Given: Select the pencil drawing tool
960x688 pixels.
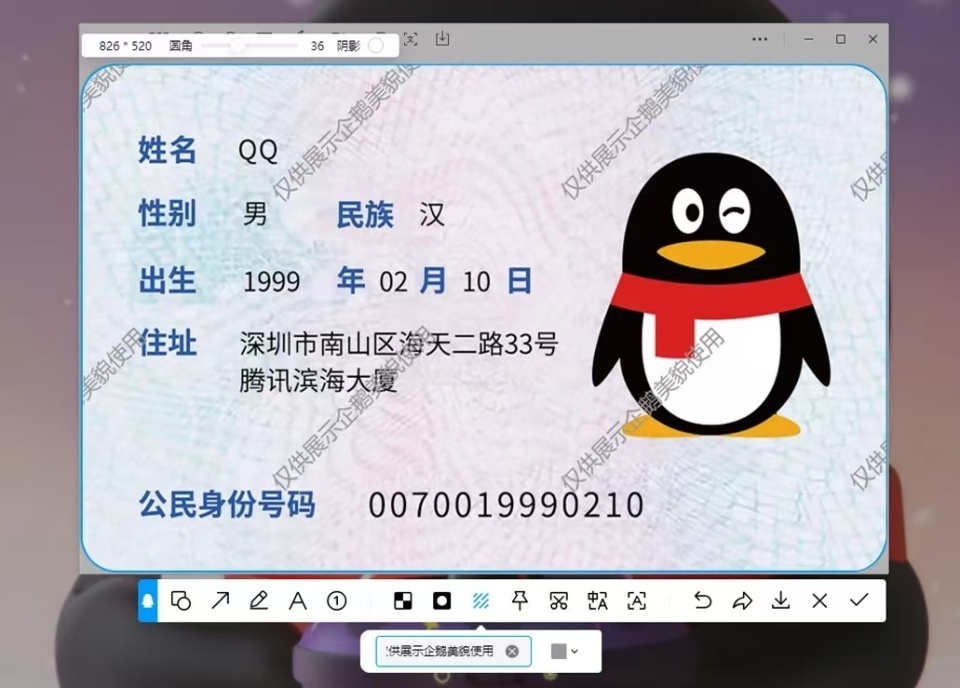Looking at the screenshot, I should 260,601.
